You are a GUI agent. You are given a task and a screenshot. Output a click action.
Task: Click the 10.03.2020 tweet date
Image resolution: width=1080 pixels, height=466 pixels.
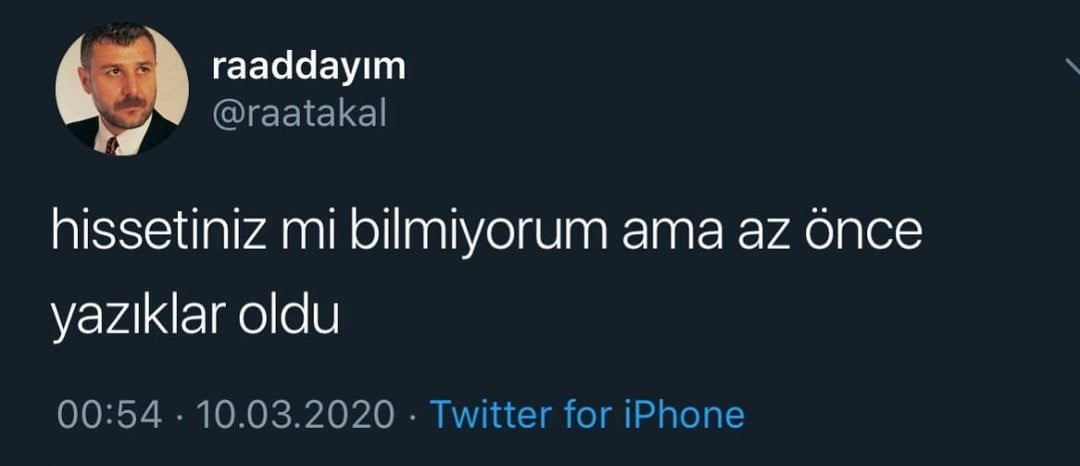(x=296, y=415)
